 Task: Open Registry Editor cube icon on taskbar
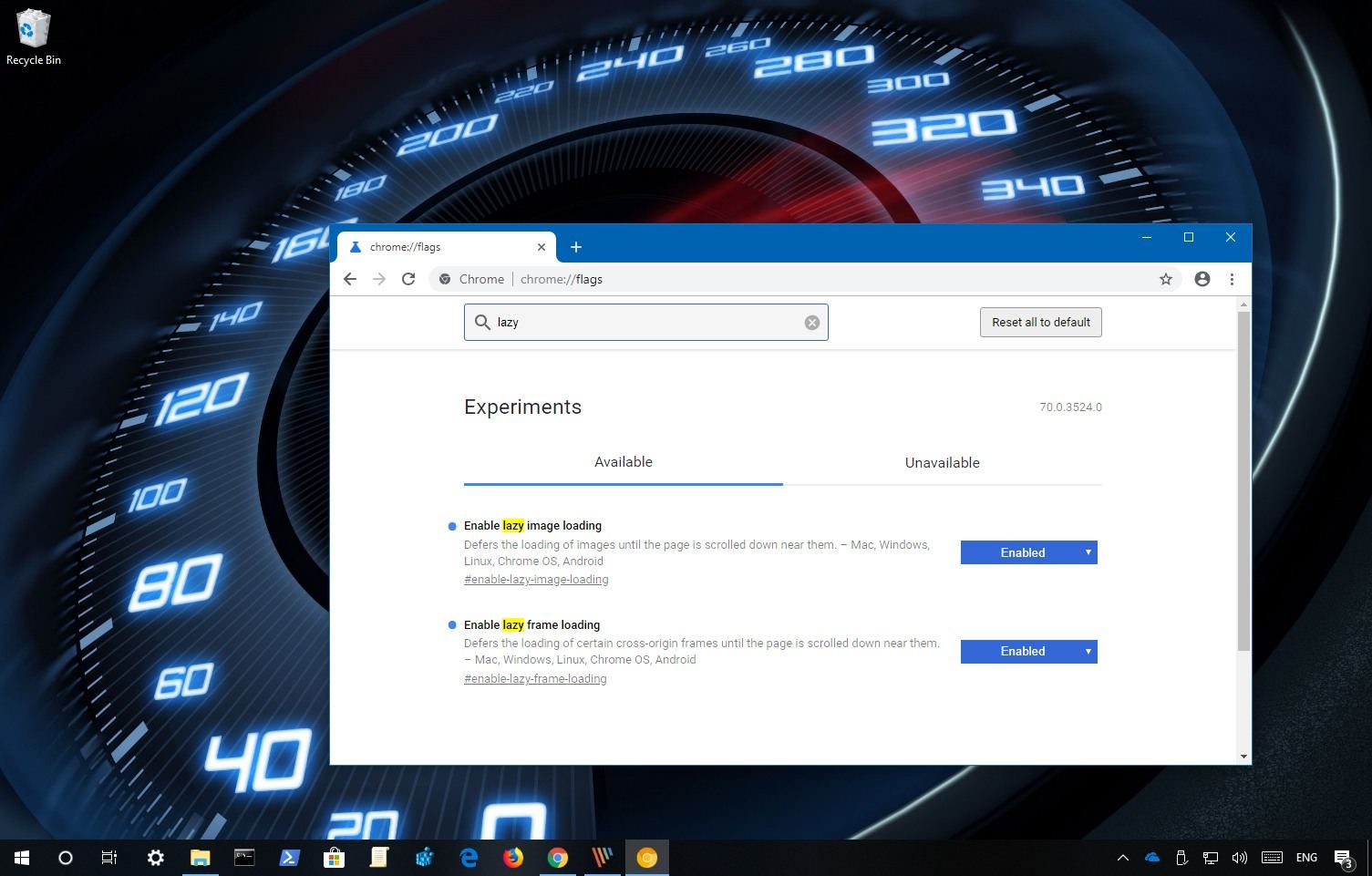(x=424, y=858)
